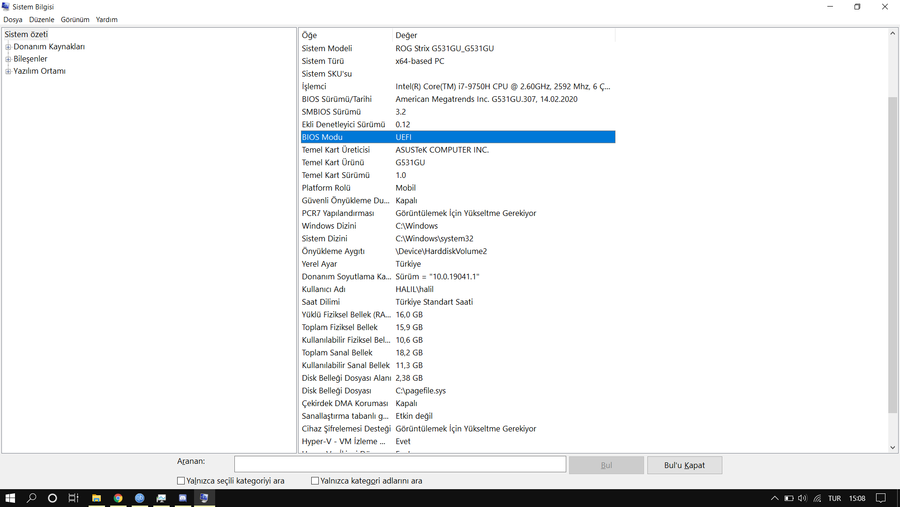900x507 pixels.
Task: Select the SMBIOS Sürümü row
Action: pos(457,111)
